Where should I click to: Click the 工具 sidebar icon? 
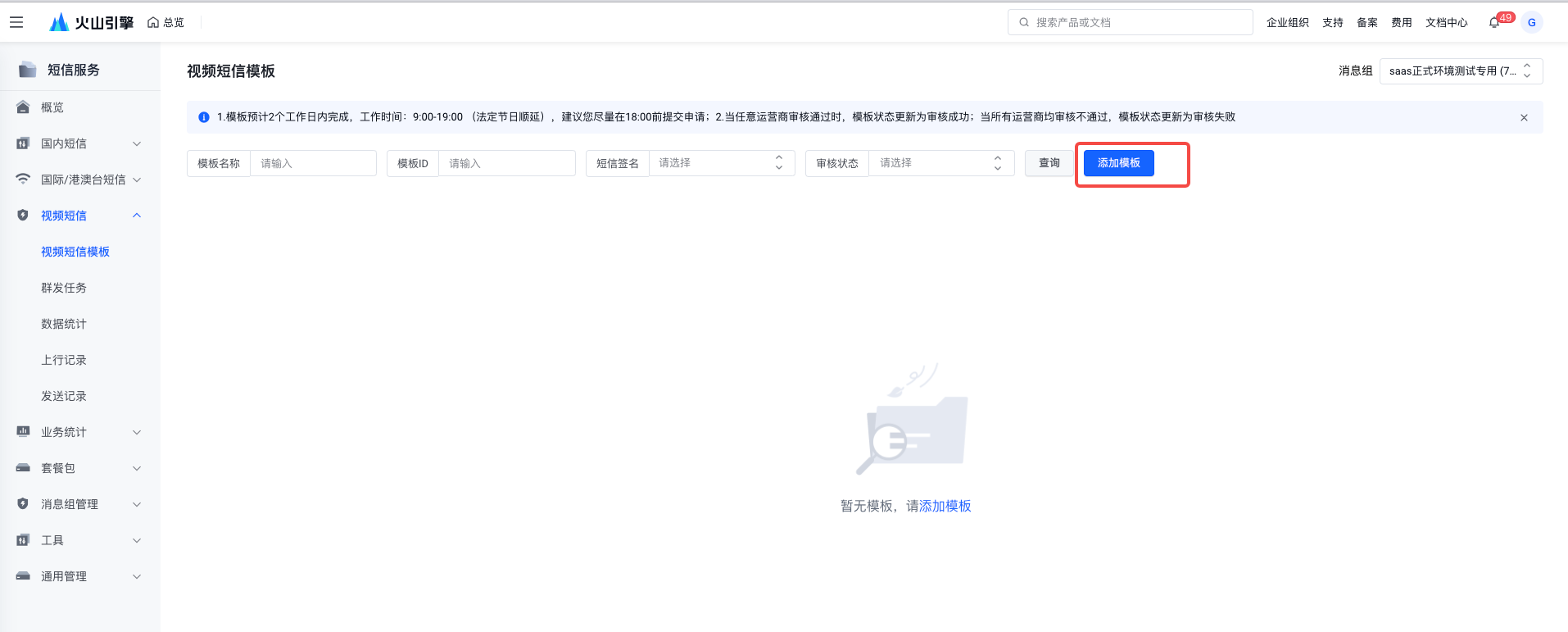(23, 540)
